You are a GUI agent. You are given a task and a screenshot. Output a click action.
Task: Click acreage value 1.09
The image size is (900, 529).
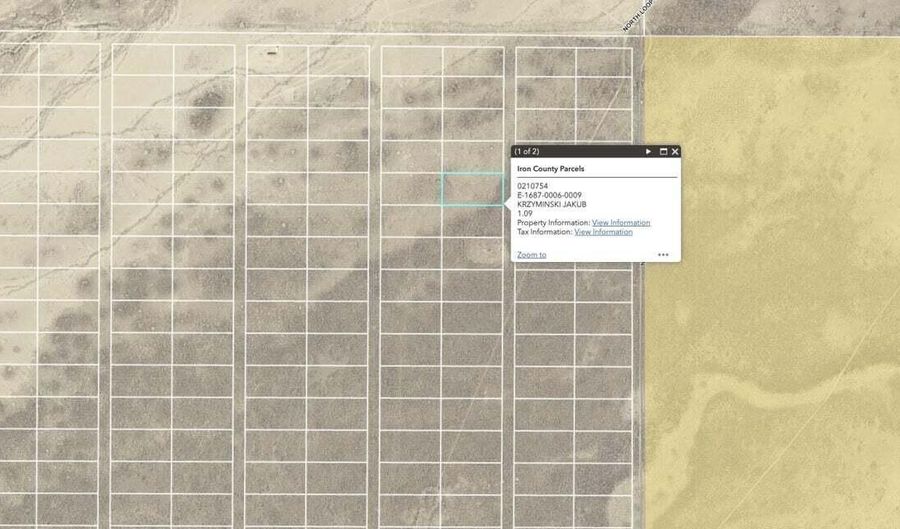(525, 213)
